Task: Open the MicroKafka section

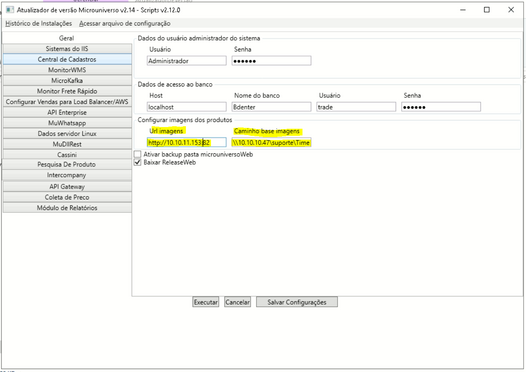Action: [67, 81]
